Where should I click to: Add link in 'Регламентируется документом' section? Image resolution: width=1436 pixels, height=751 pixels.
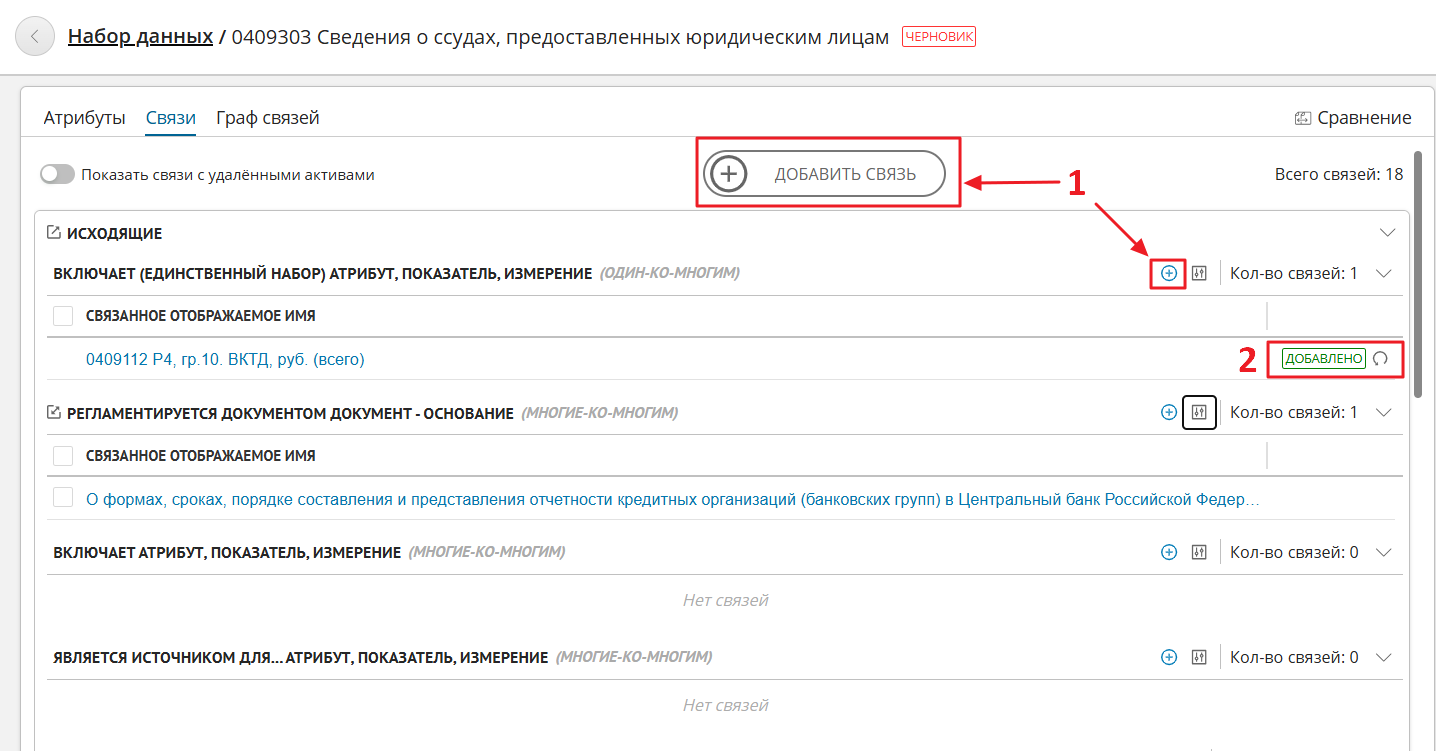pyautogui.click(x=1168, y=412)
